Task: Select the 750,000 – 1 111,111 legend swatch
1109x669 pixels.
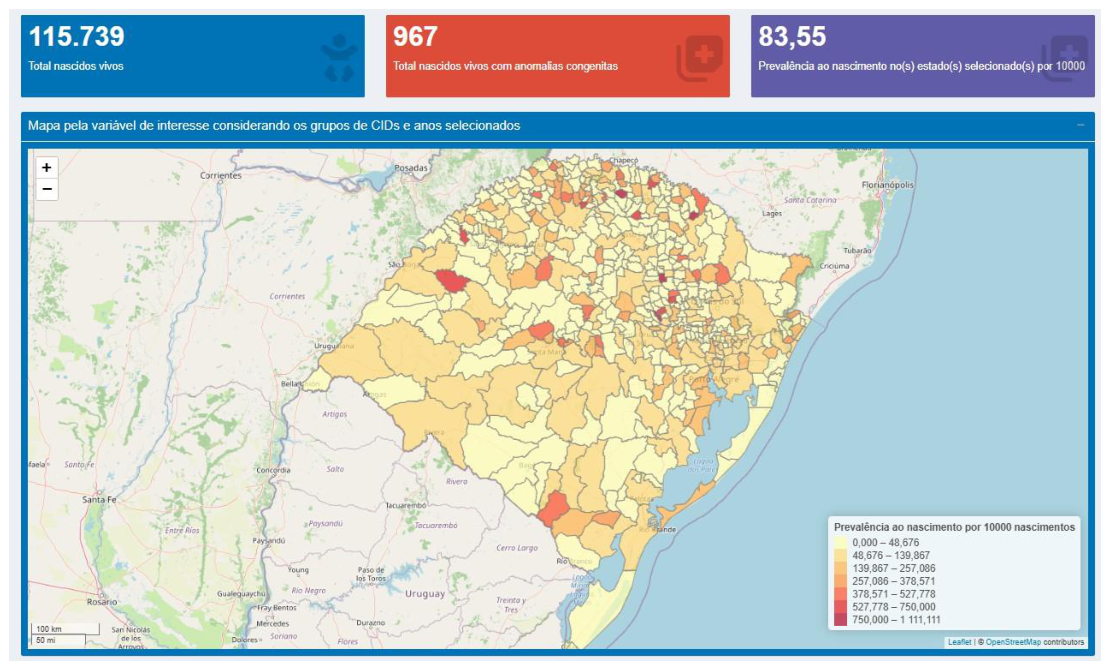Action: [840, 619]
